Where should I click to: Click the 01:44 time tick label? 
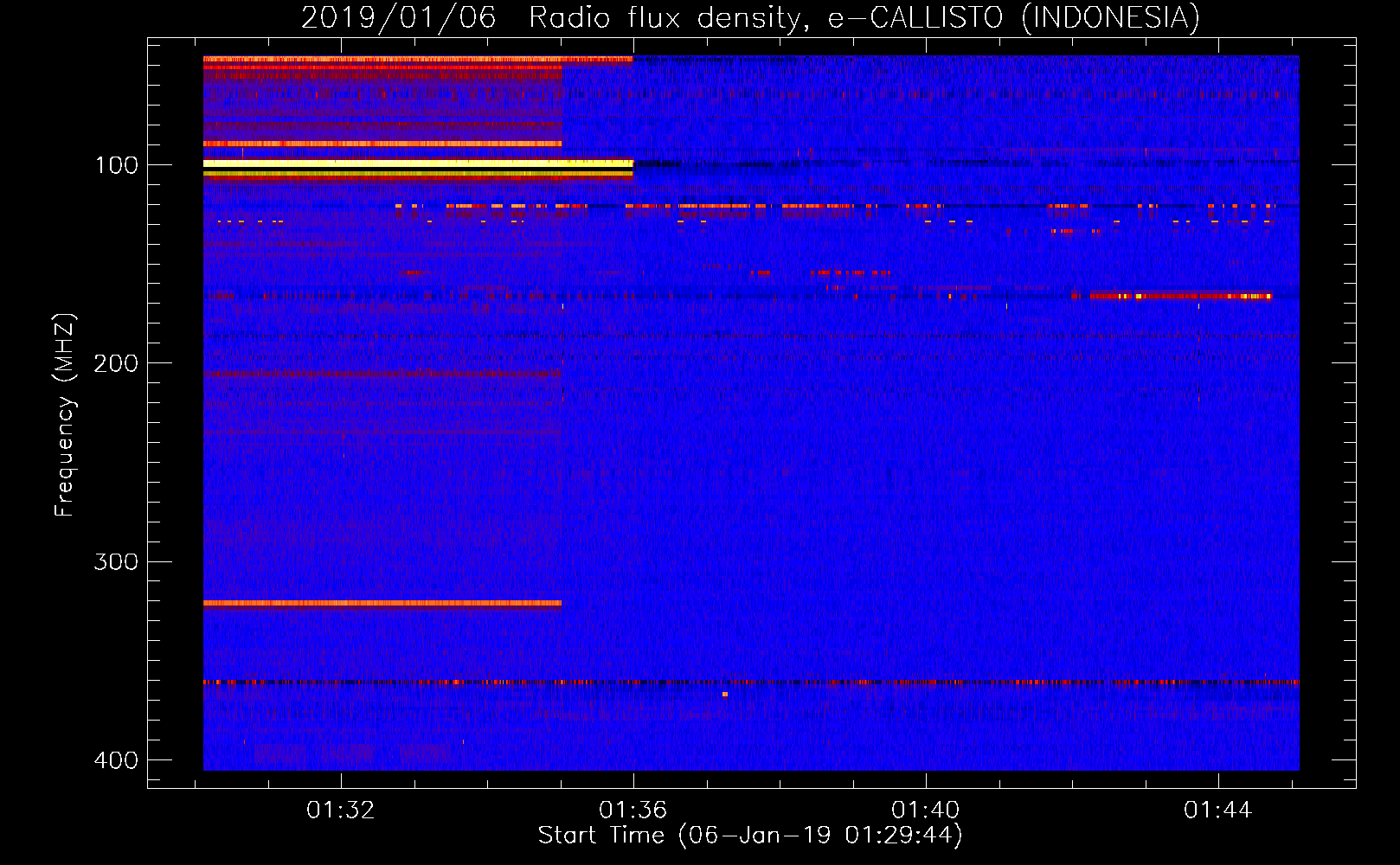coord(1218,810)
